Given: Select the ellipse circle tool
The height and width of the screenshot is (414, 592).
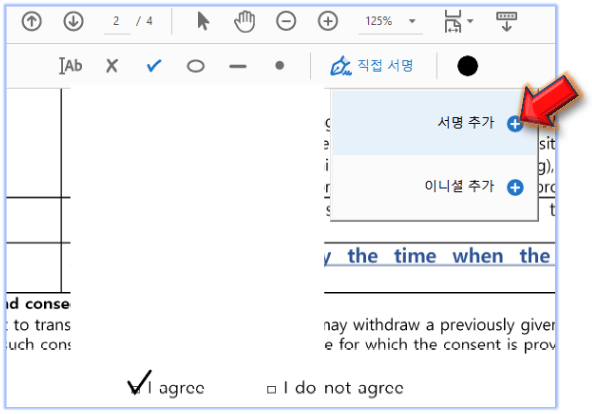Looking at the screenshot, I should [196, 66].
